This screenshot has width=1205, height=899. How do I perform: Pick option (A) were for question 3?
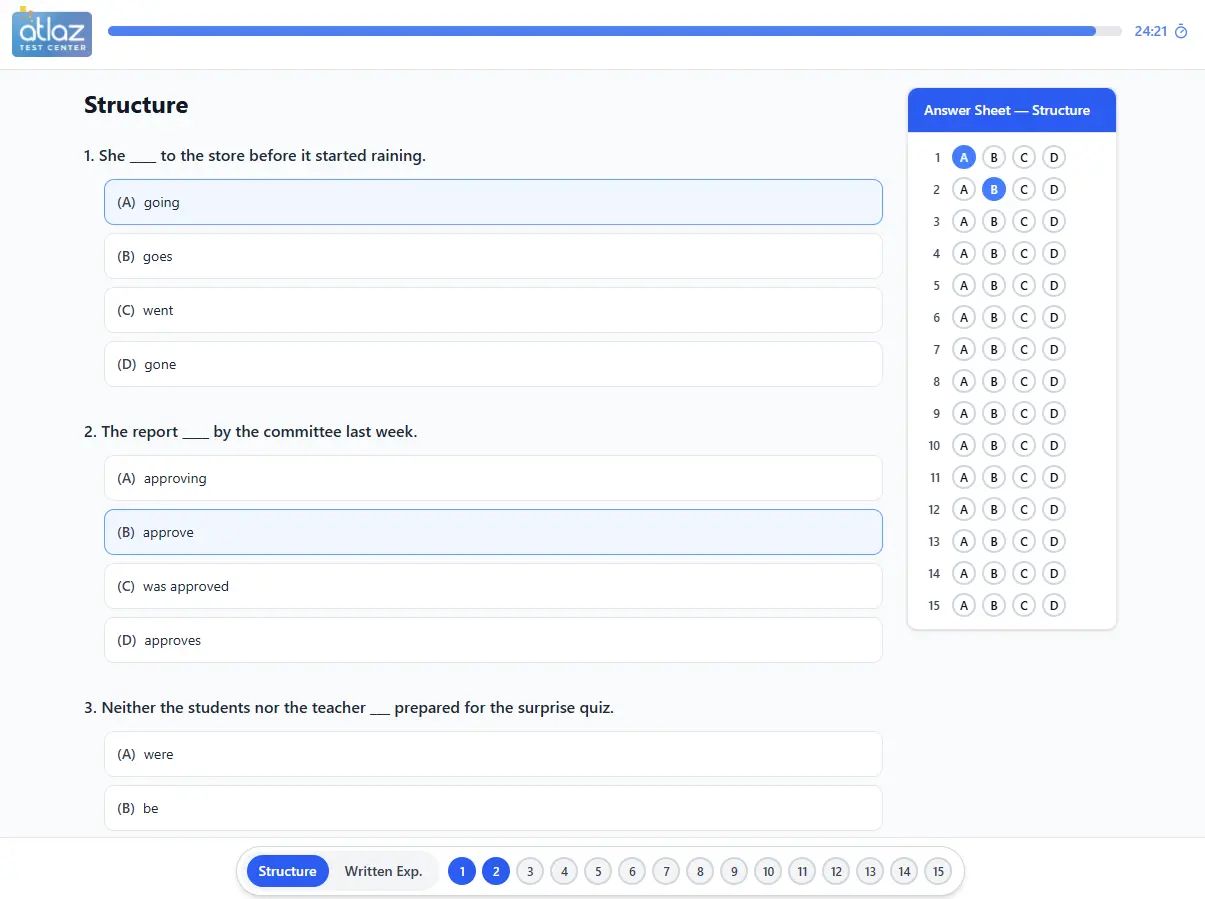493,754
